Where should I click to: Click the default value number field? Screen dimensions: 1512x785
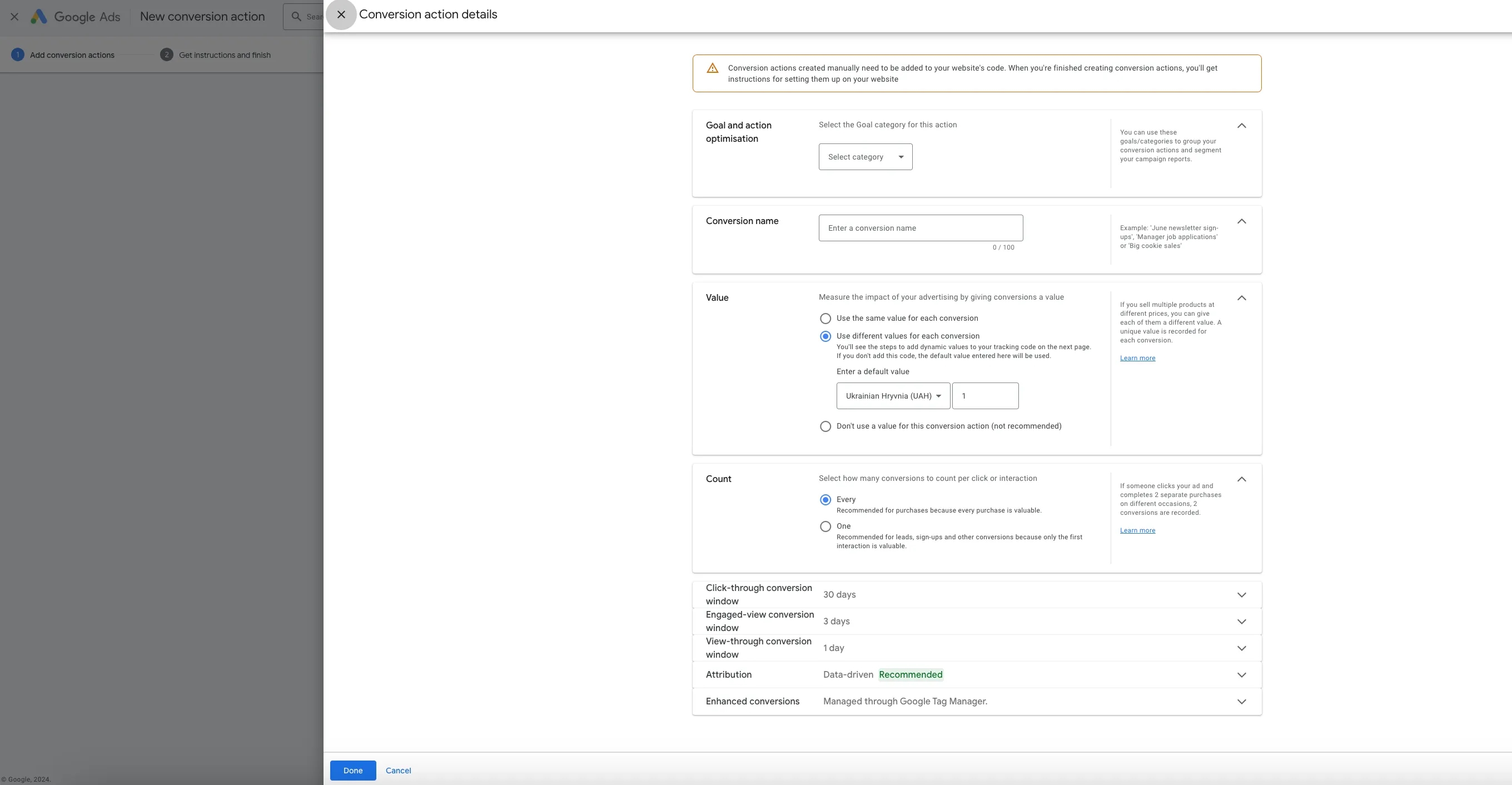pyautogui.click(x=985, y=396)
